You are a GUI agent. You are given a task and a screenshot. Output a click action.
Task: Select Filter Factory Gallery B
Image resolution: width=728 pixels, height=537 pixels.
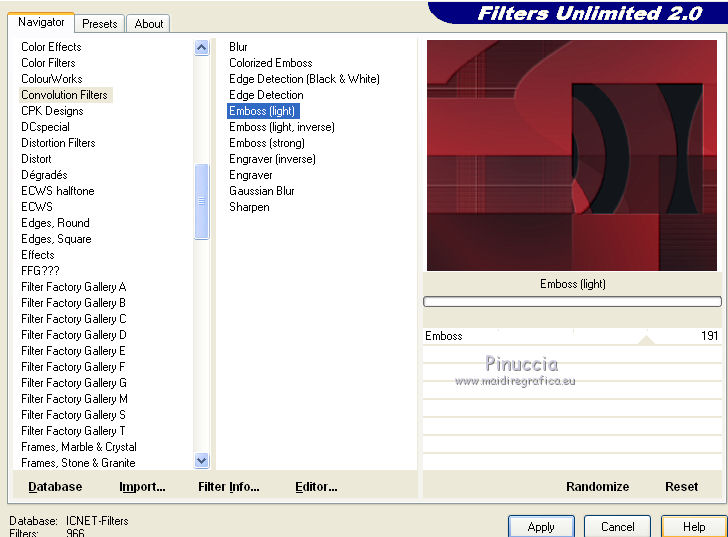click(x=73, y=303)
